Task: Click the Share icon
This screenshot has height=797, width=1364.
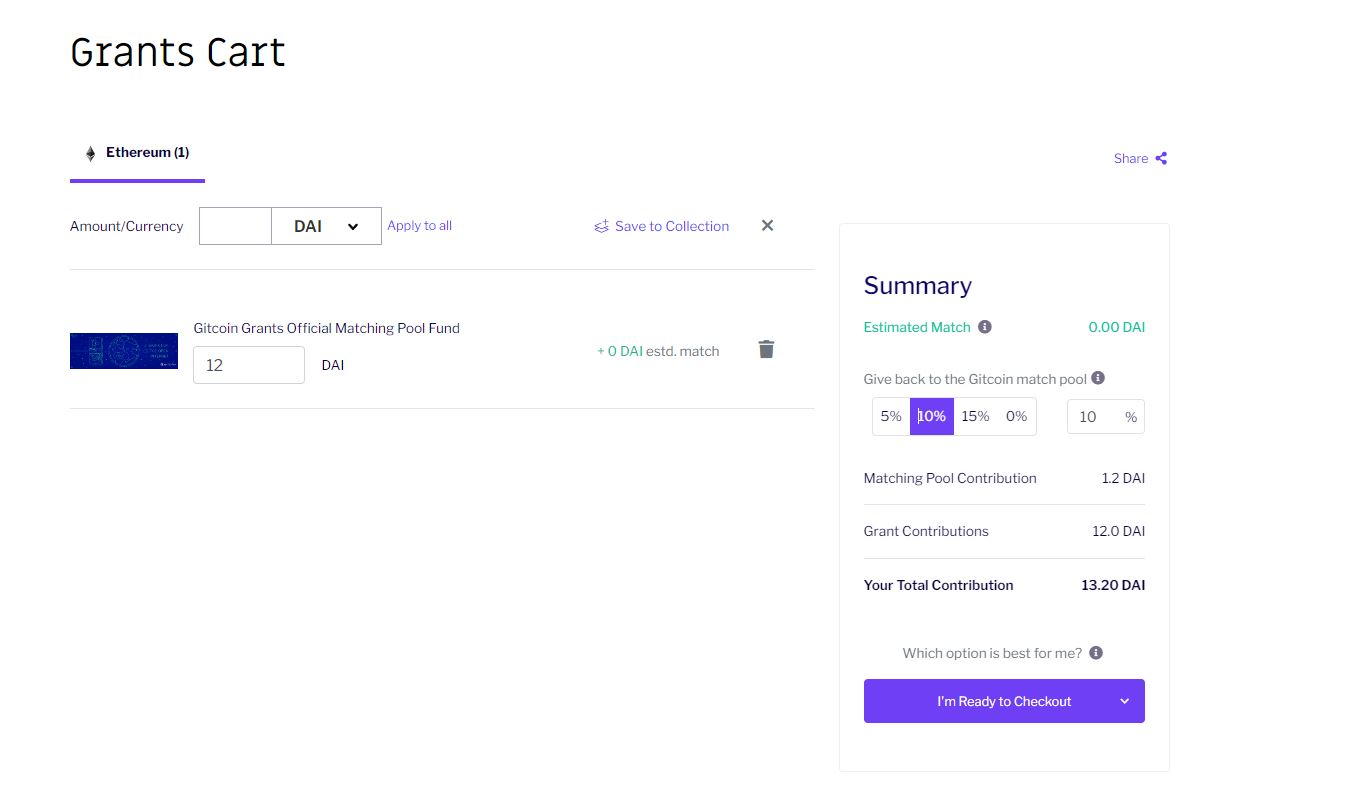Action: click(1161, 158)
